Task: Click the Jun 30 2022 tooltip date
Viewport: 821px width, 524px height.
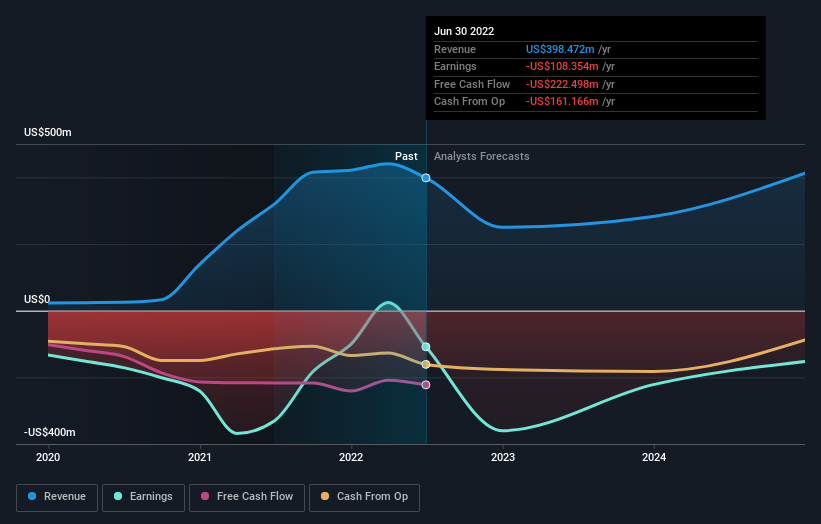Action: click(x=464, y=31)
